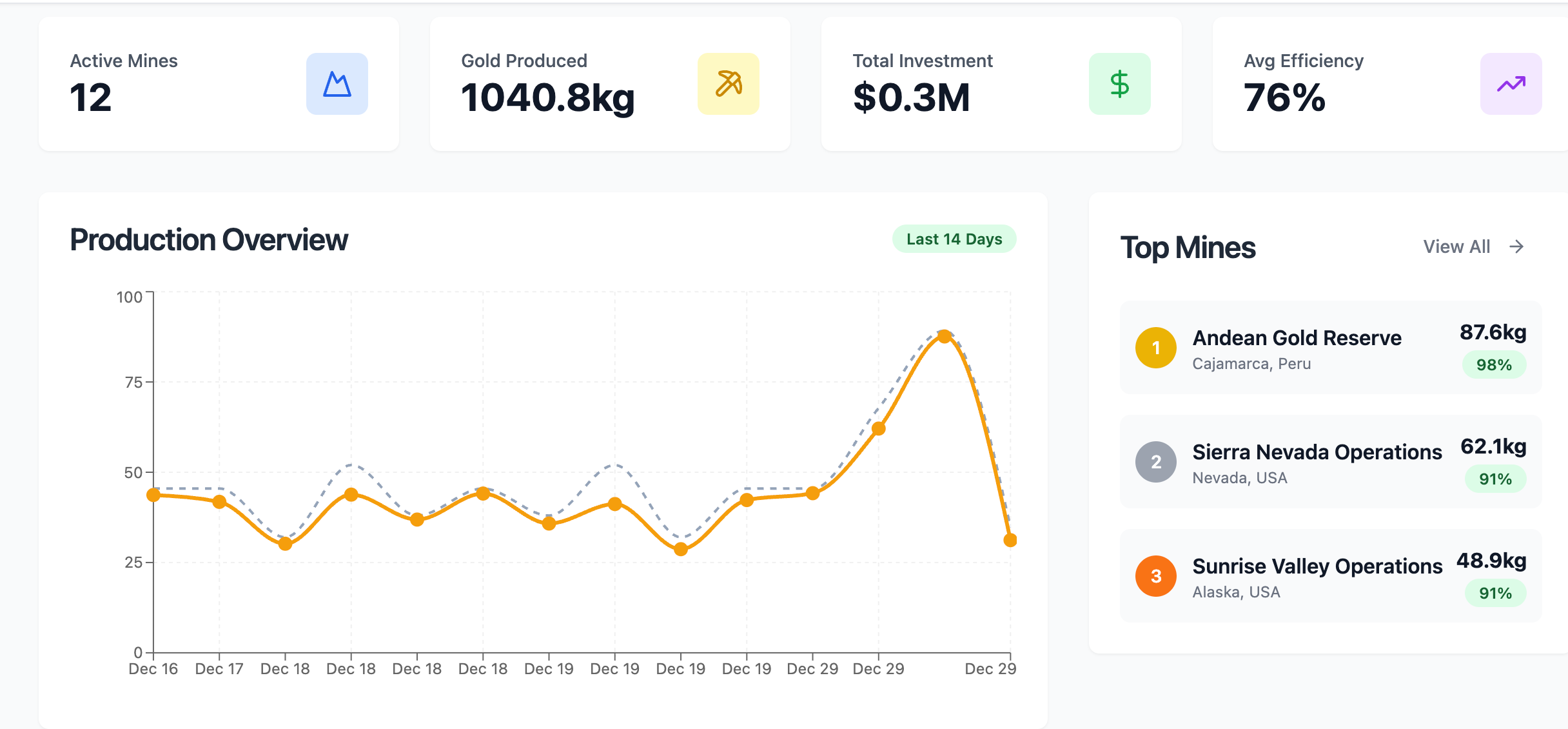Click the rank 2 gray badge

1156,462
